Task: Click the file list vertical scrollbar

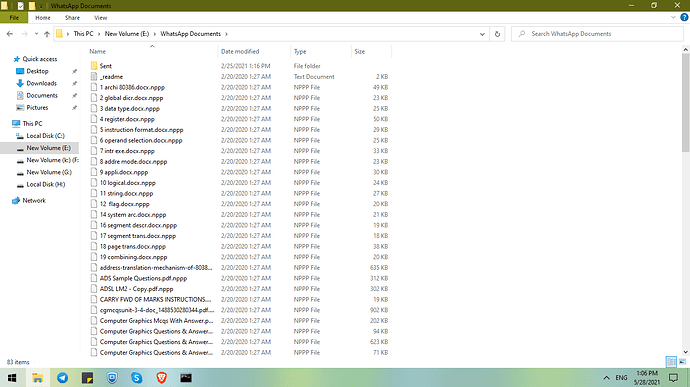Action: coord(685,201)
